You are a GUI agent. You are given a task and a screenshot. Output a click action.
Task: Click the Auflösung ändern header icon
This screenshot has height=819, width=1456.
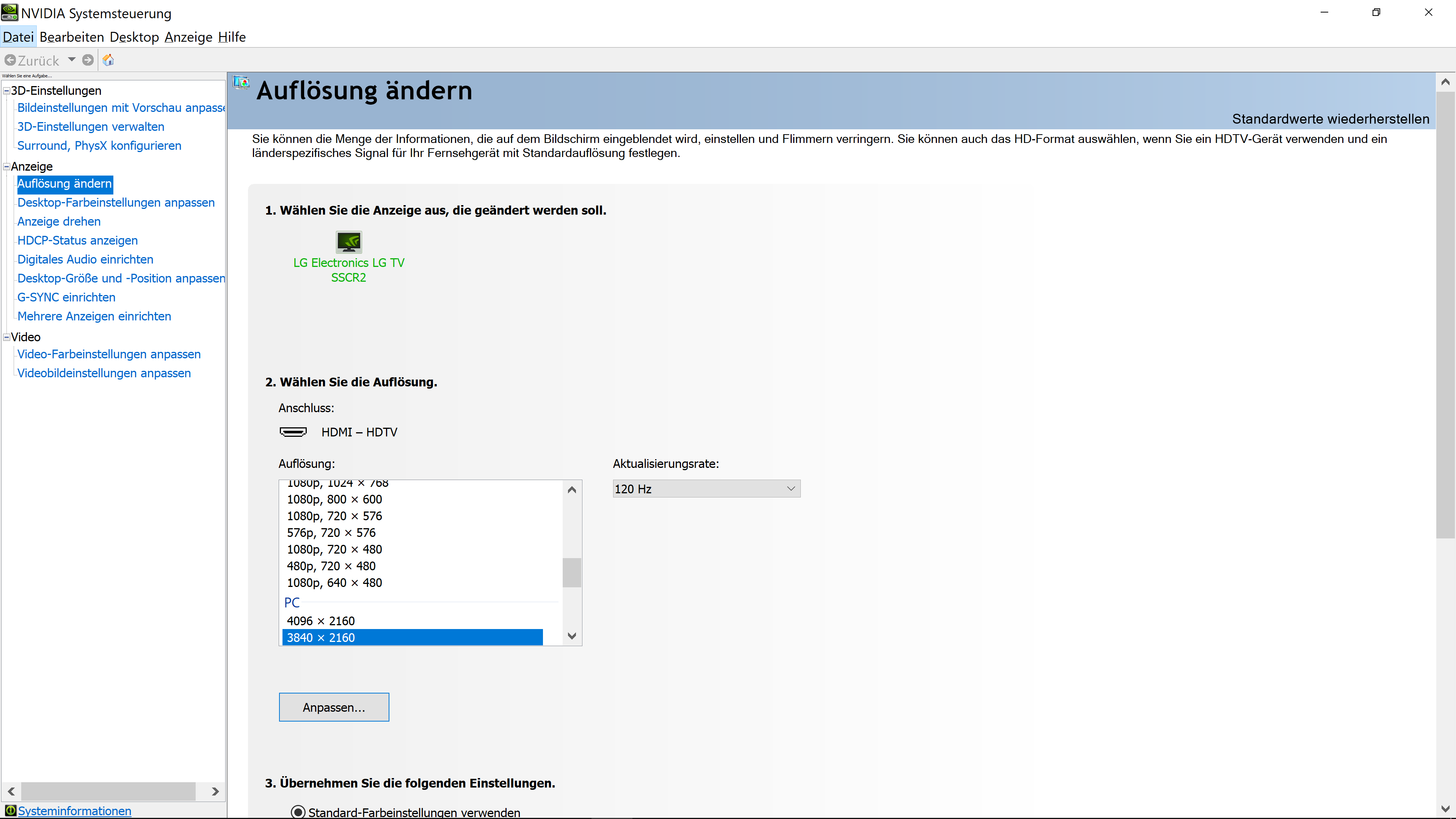click(242, 83)
